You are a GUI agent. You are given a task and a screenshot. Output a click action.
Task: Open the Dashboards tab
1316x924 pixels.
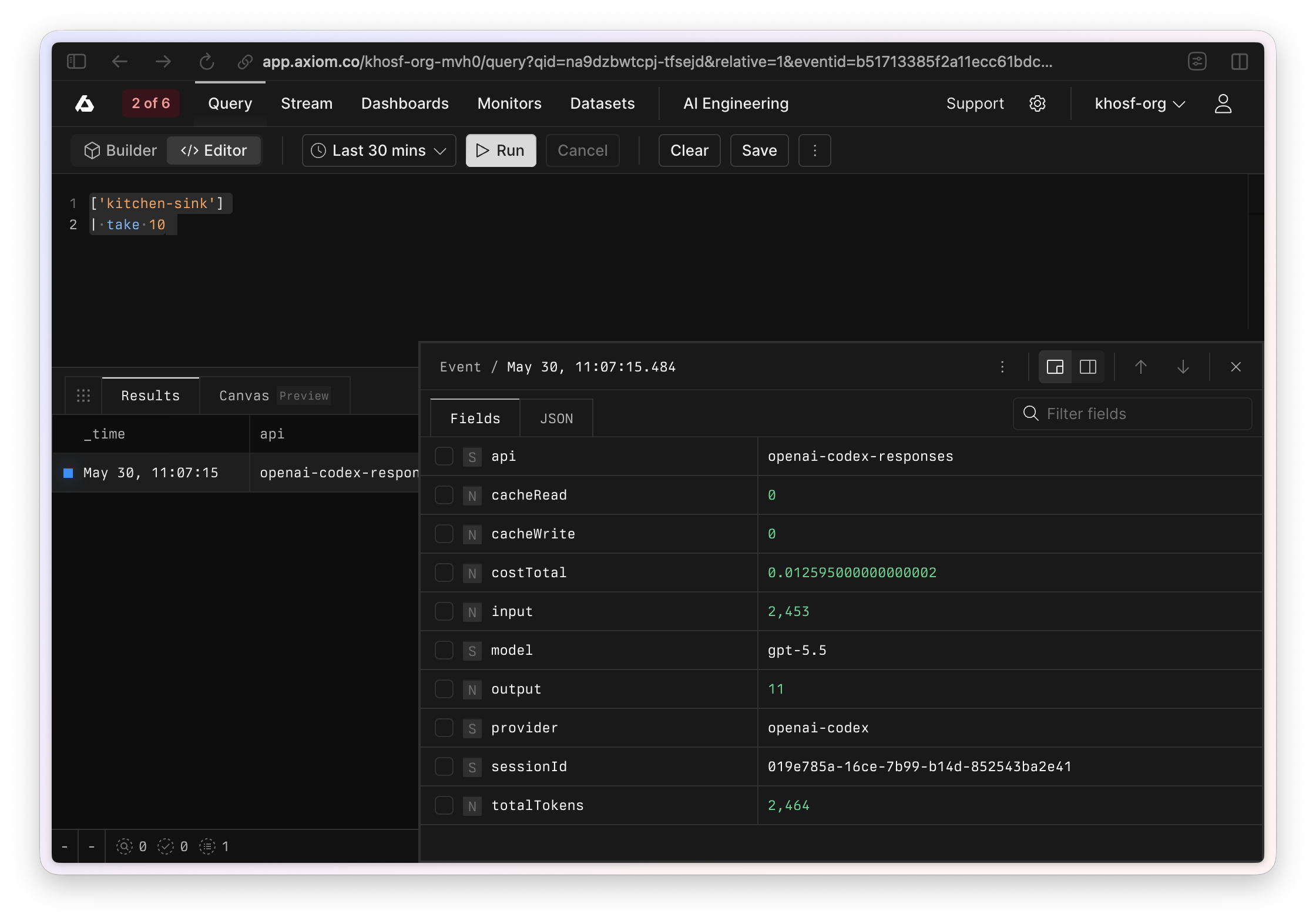coord(405,103)
